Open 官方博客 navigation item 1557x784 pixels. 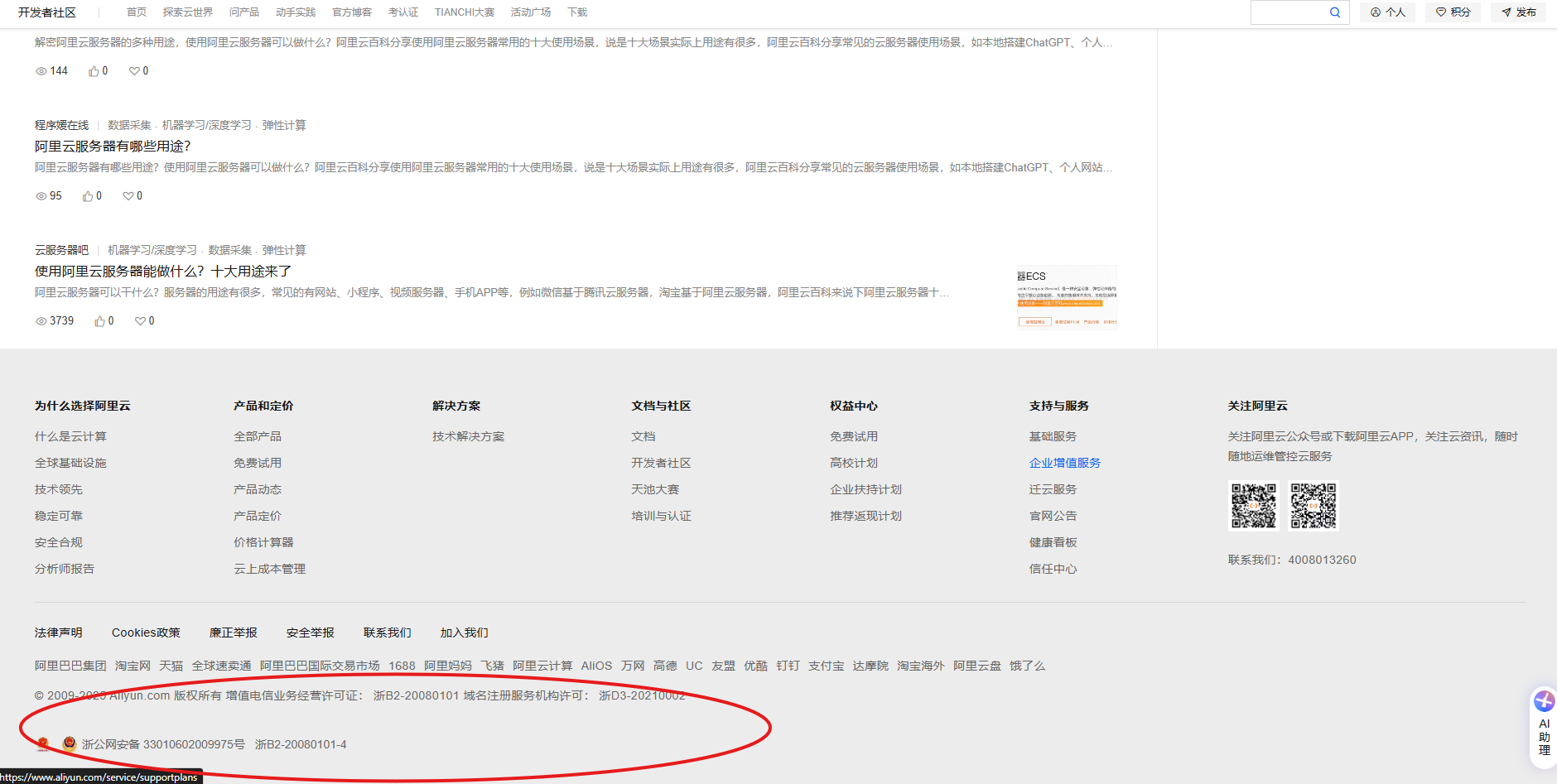tap(352, 12)
